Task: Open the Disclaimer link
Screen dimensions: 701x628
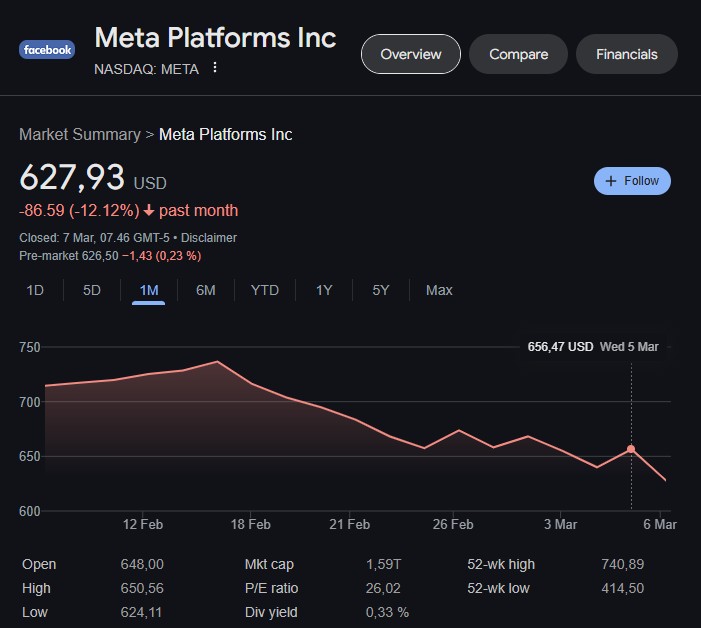Action: (209, 238)
